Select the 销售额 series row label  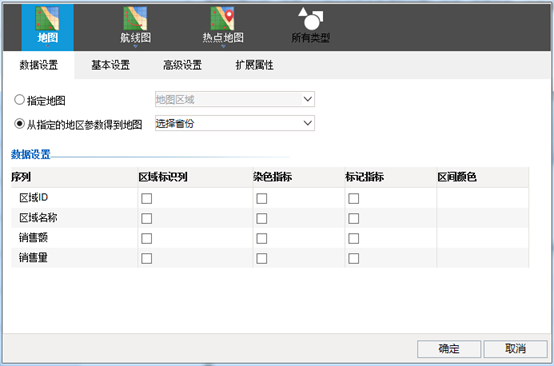[x=33, y=238]
